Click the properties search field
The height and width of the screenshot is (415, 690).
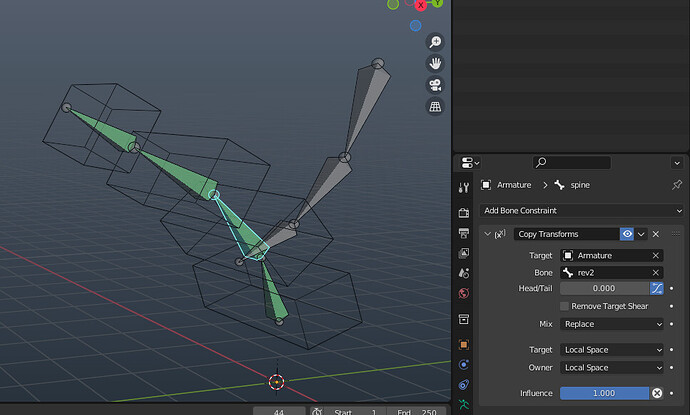coord(572,162)
